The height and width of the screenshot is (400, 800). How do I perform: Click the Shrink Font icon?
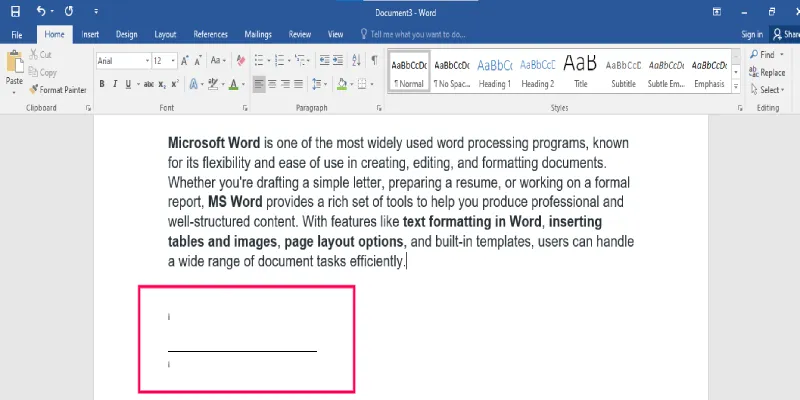(197, 61)
